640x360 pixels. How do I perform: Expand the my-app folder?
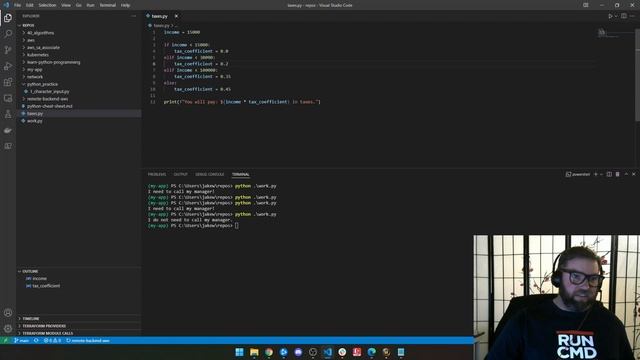point(34,70)
